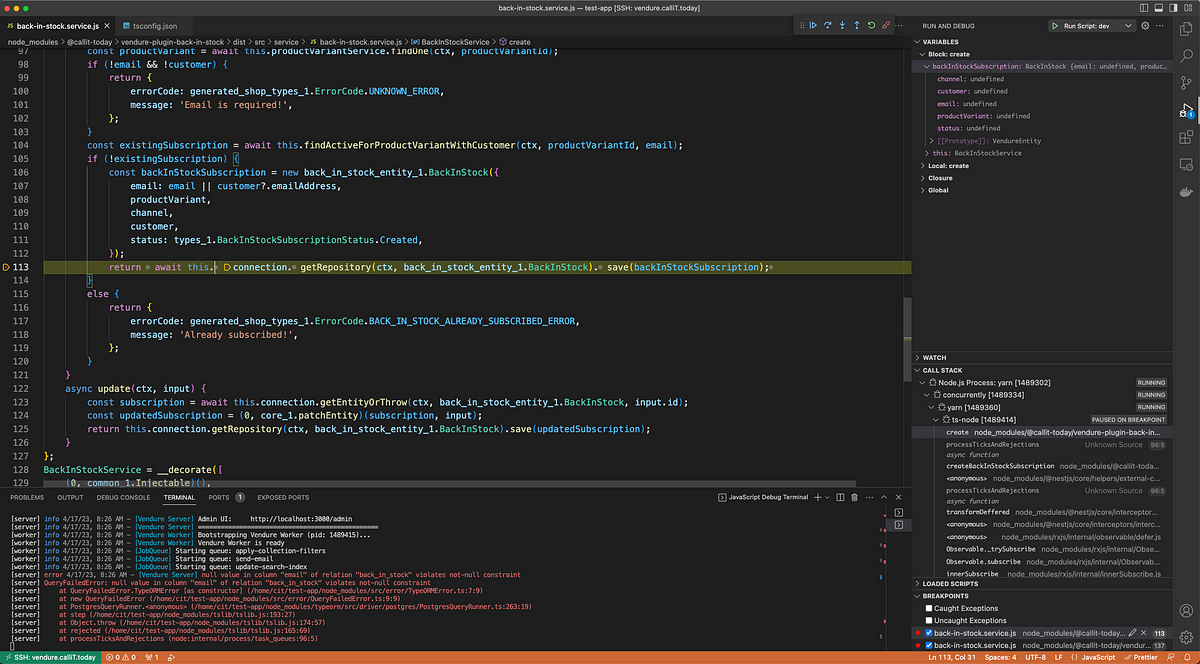Open the Run and Debug view icon
Image resolution: width=1200 pixels, height=664 pixels.
[x=1187, y=111]
